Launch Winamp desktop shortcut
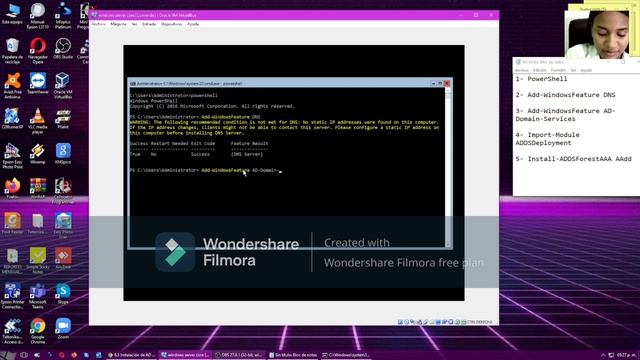This screenshot has width=640, height=360. click(x=38, y=154)
